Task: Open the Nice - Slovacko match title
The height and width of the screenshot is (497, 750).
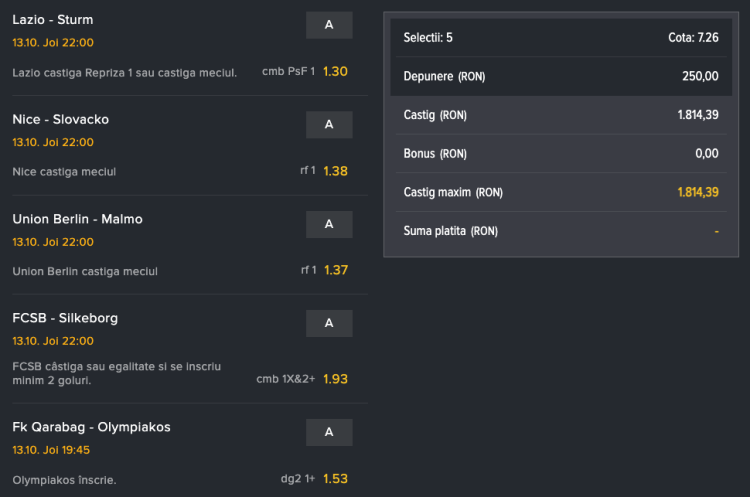Action: 61,119
